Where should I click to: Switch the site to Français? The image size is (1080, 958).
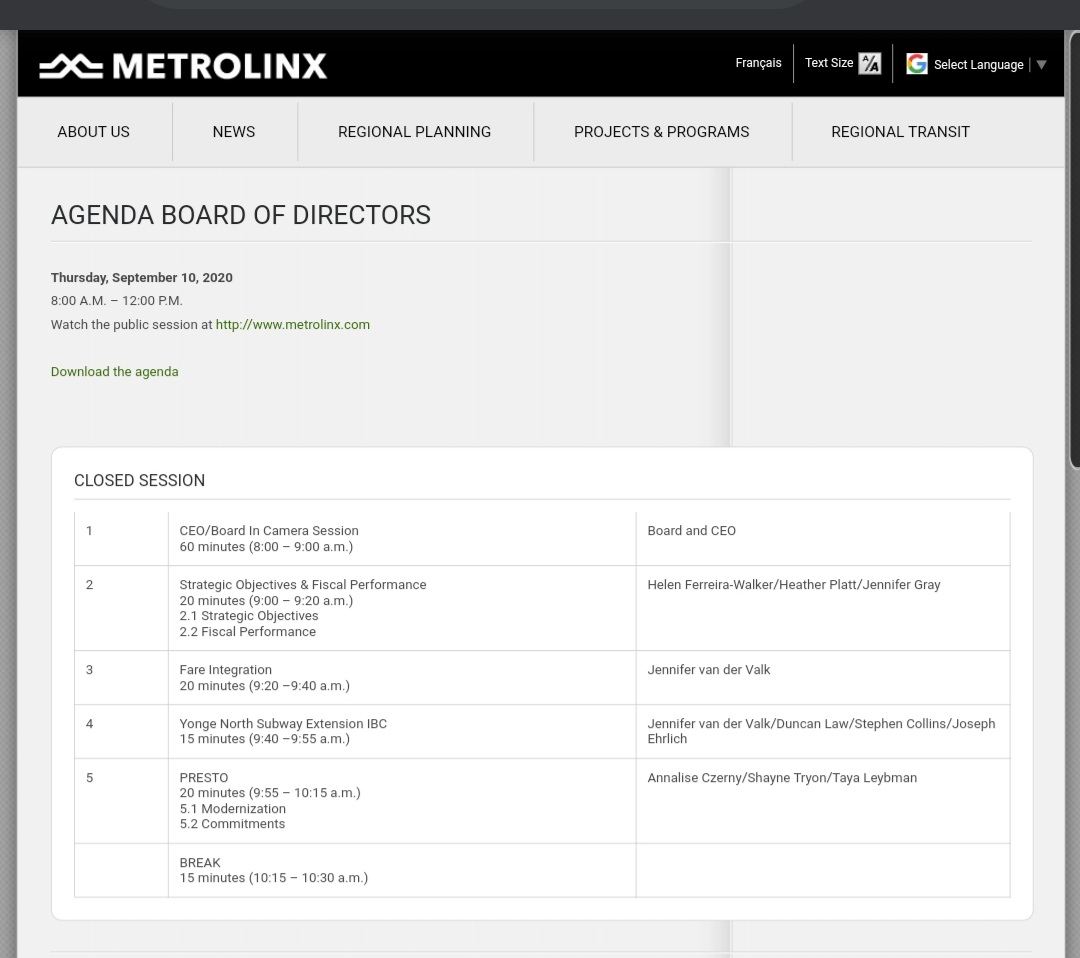pyautogui.click(x=758, y=63)
